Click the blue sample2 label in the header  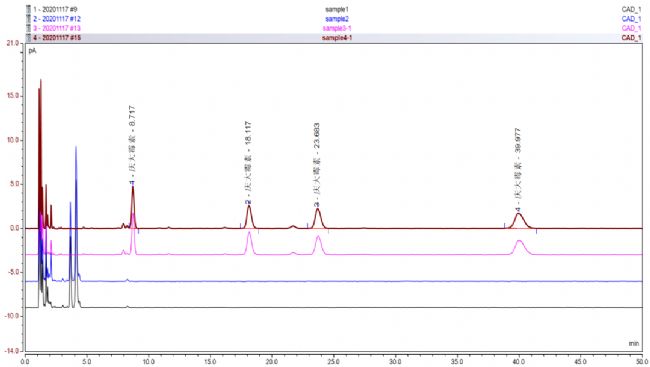337,19
